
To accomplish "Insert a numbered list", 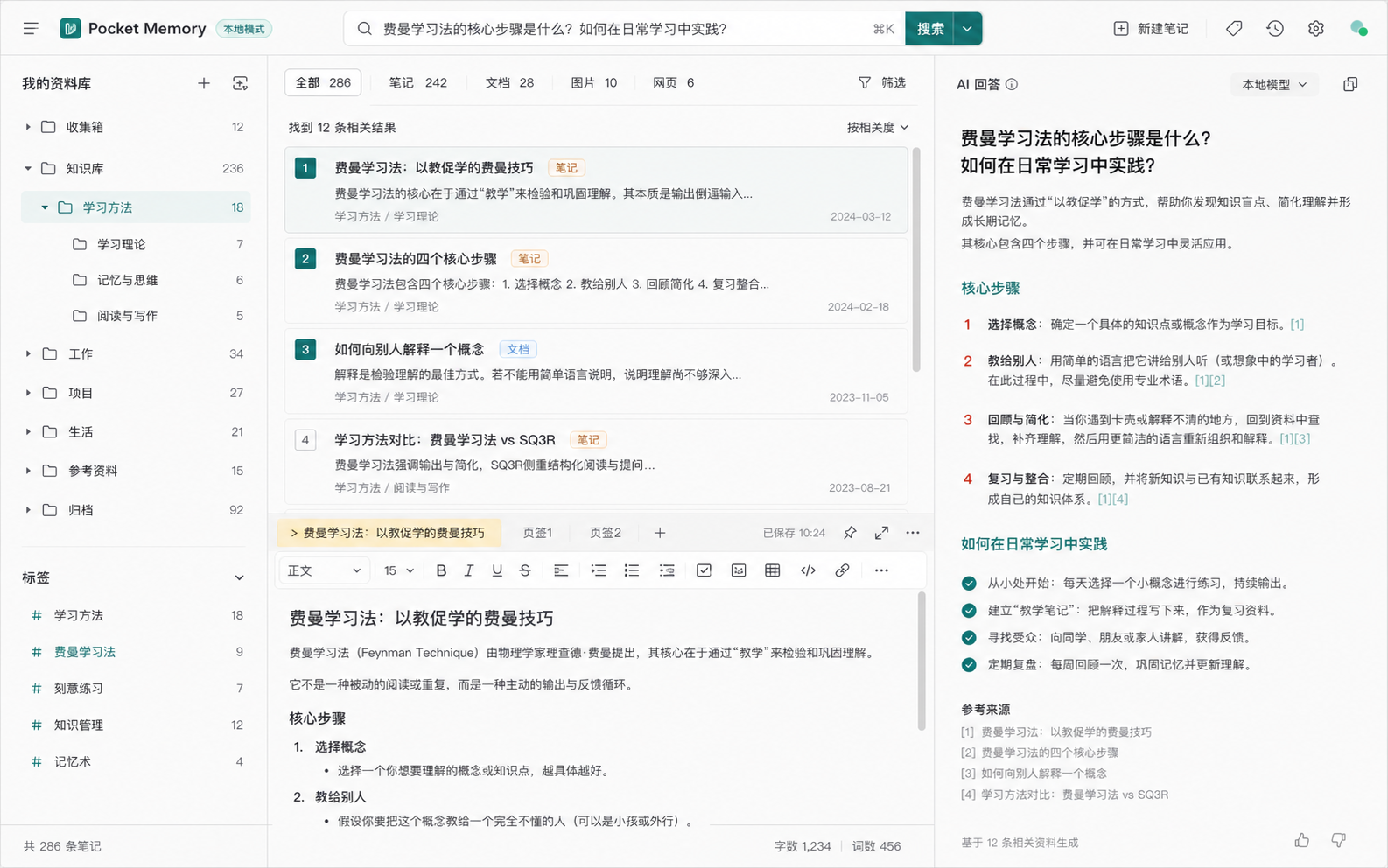I will (x=599, y=570).
